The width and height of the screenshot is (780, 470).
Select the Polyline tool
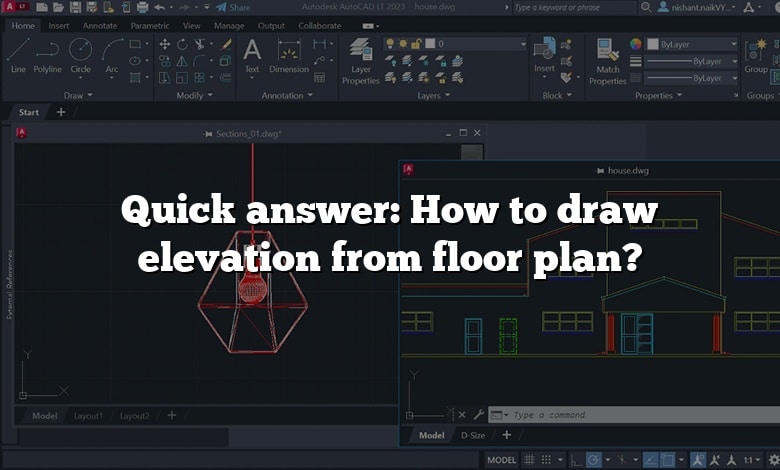47,55
